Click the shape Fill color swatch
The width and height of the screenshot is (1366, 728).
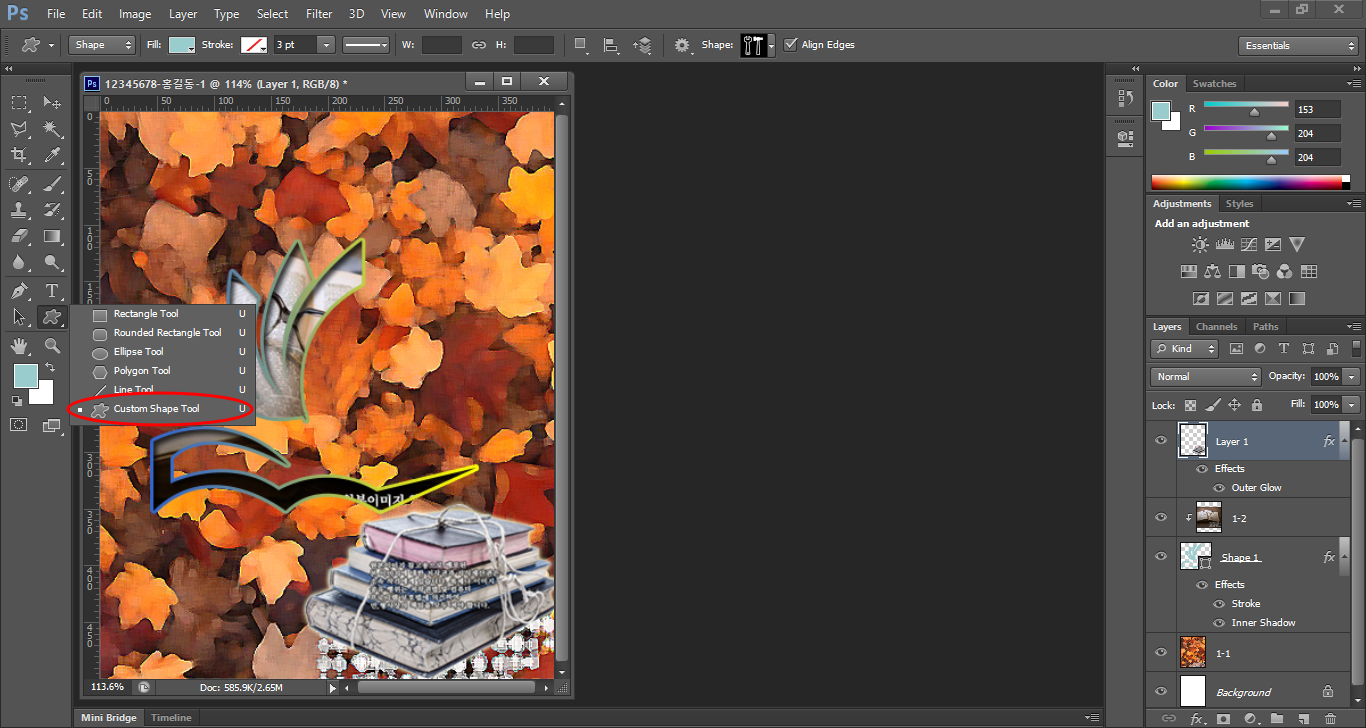click(x=182, y=45)
